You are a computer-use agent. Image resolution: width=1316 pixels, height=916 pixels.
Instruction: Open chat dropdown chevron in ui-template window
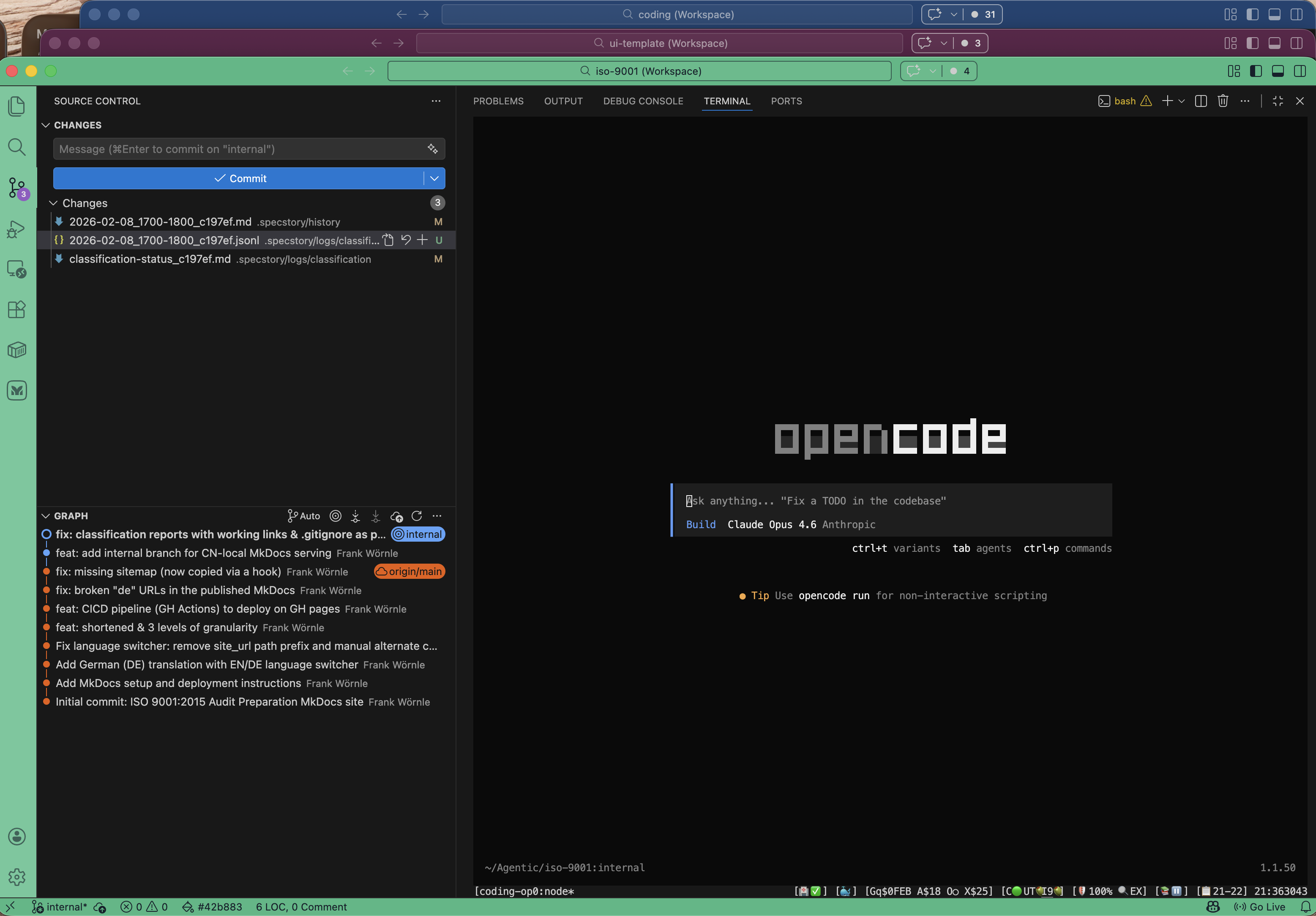point(943,43)
